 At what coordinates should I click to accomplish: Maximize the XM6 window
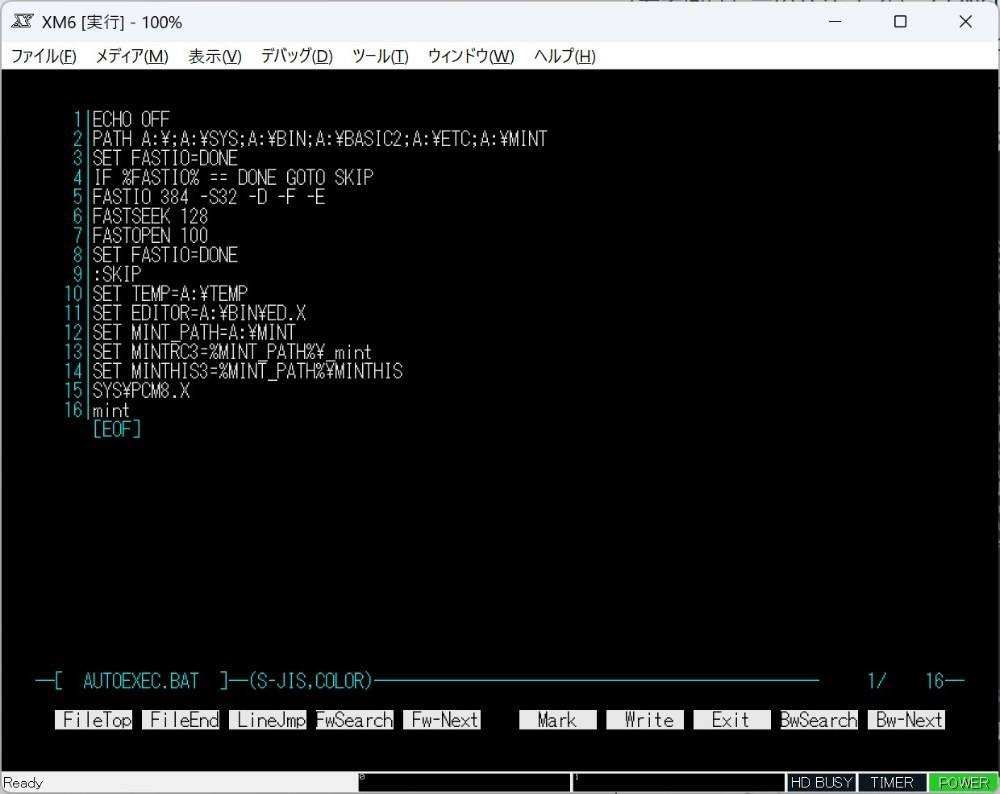coord(900,22)
